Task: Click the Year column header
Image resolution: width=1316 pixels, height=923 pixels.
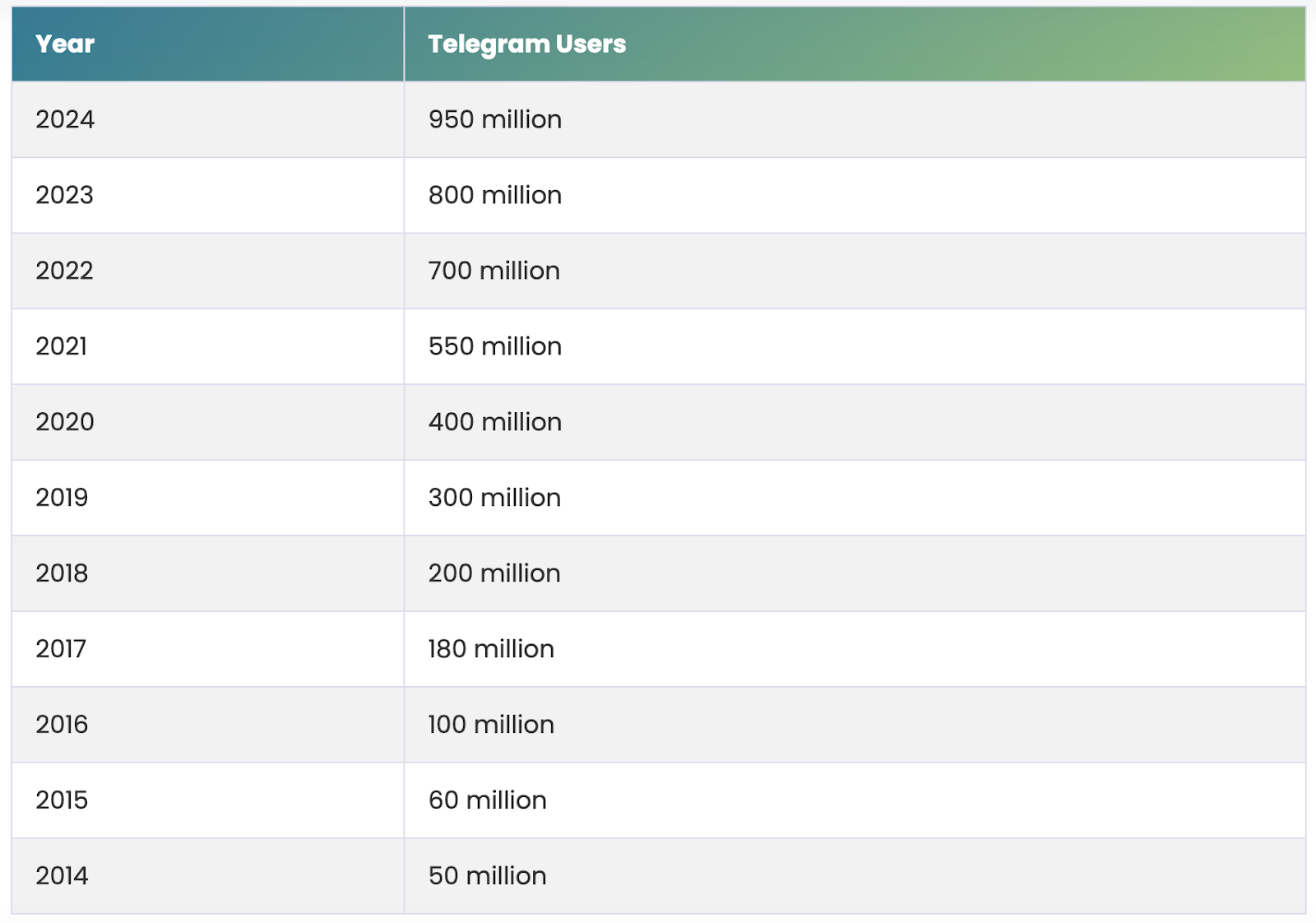Action: click(x=65, y=44)
